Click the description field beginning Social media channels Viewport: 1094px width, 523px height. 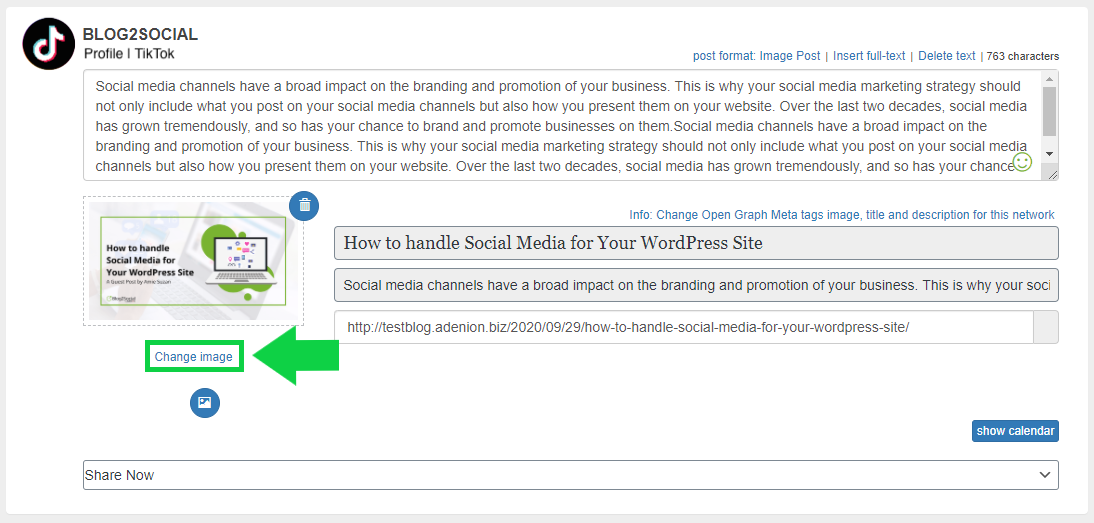coord(696,285)
